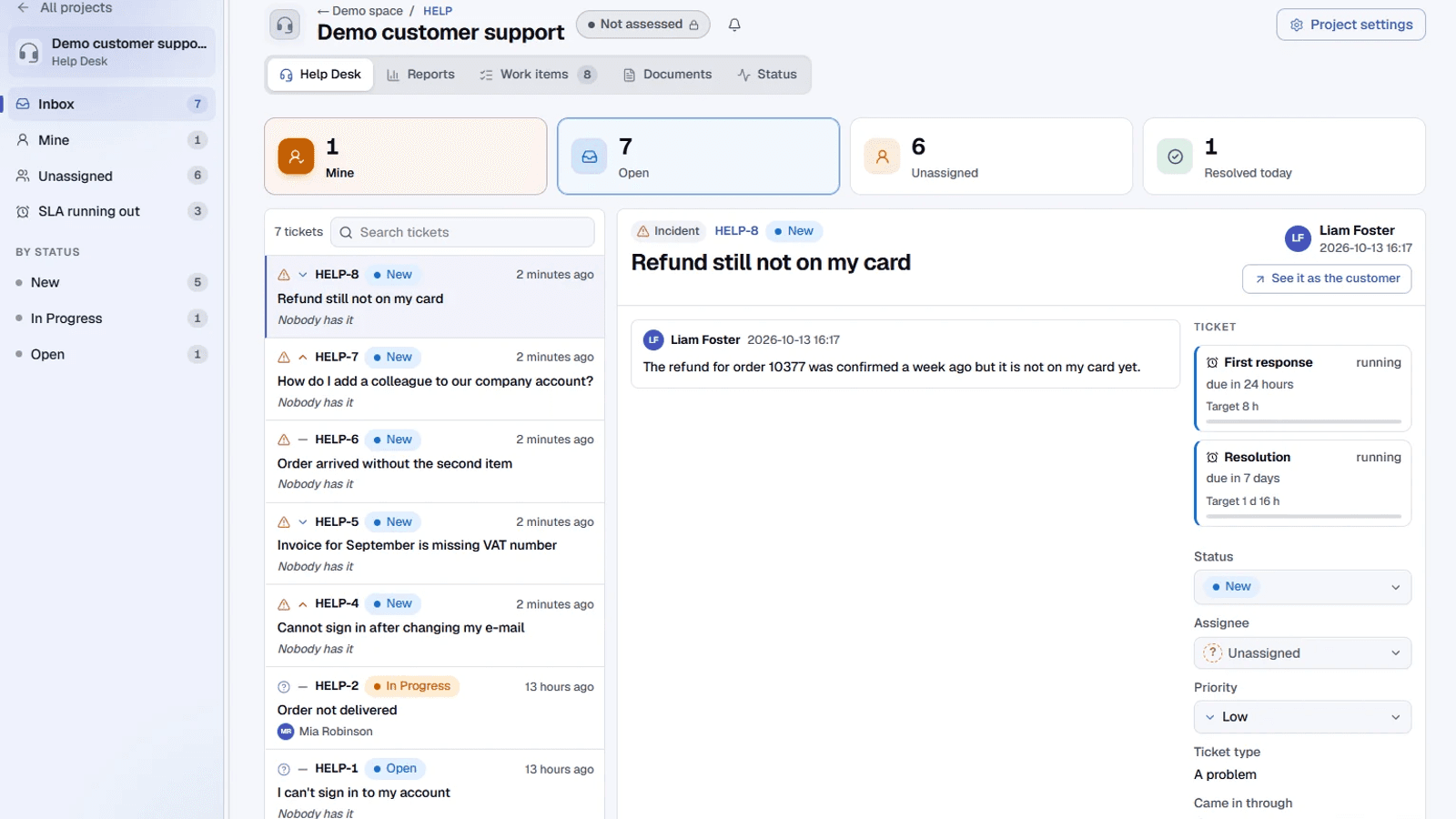
Task: Click See it as the customer
Action: pyautogui.click(x=1327, y=278)
